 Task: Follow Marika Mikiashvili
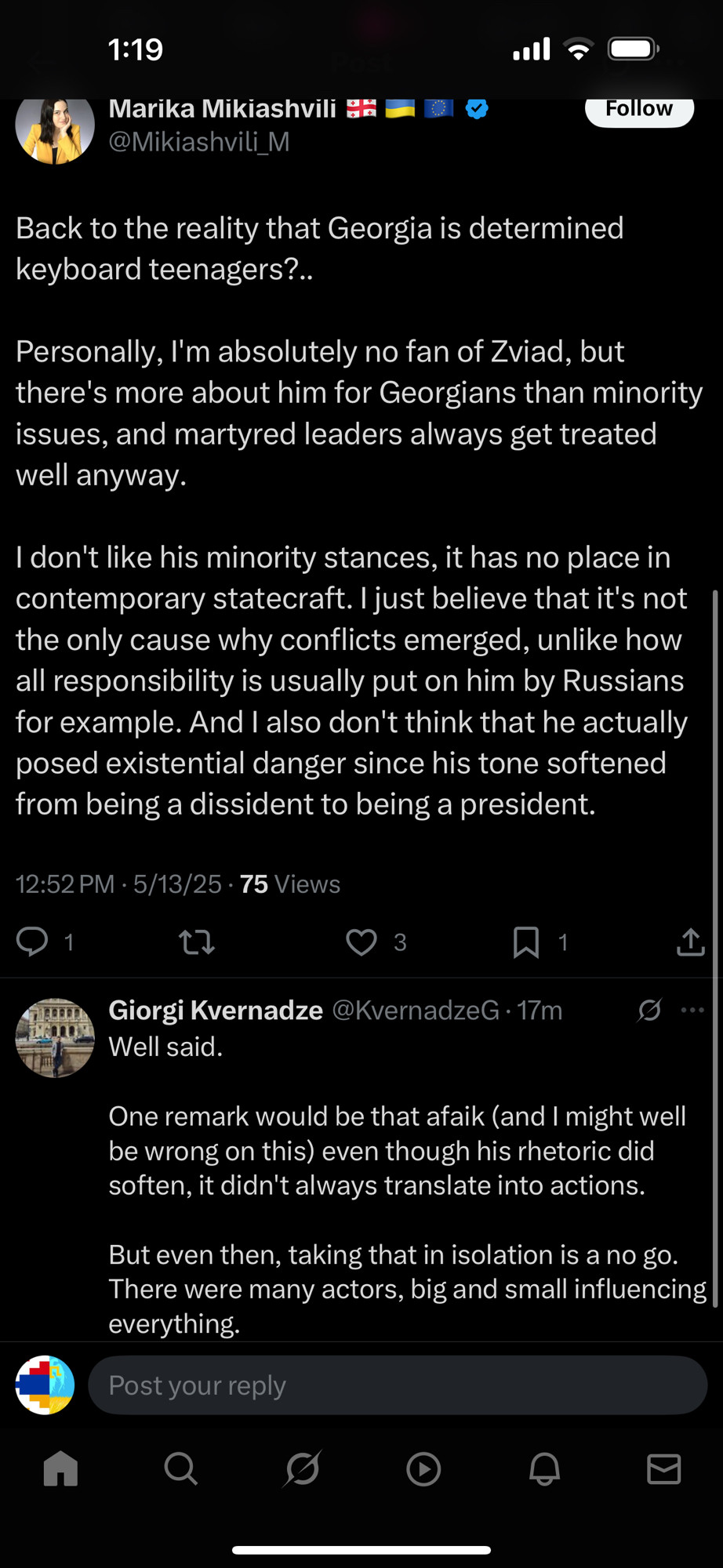639,109
